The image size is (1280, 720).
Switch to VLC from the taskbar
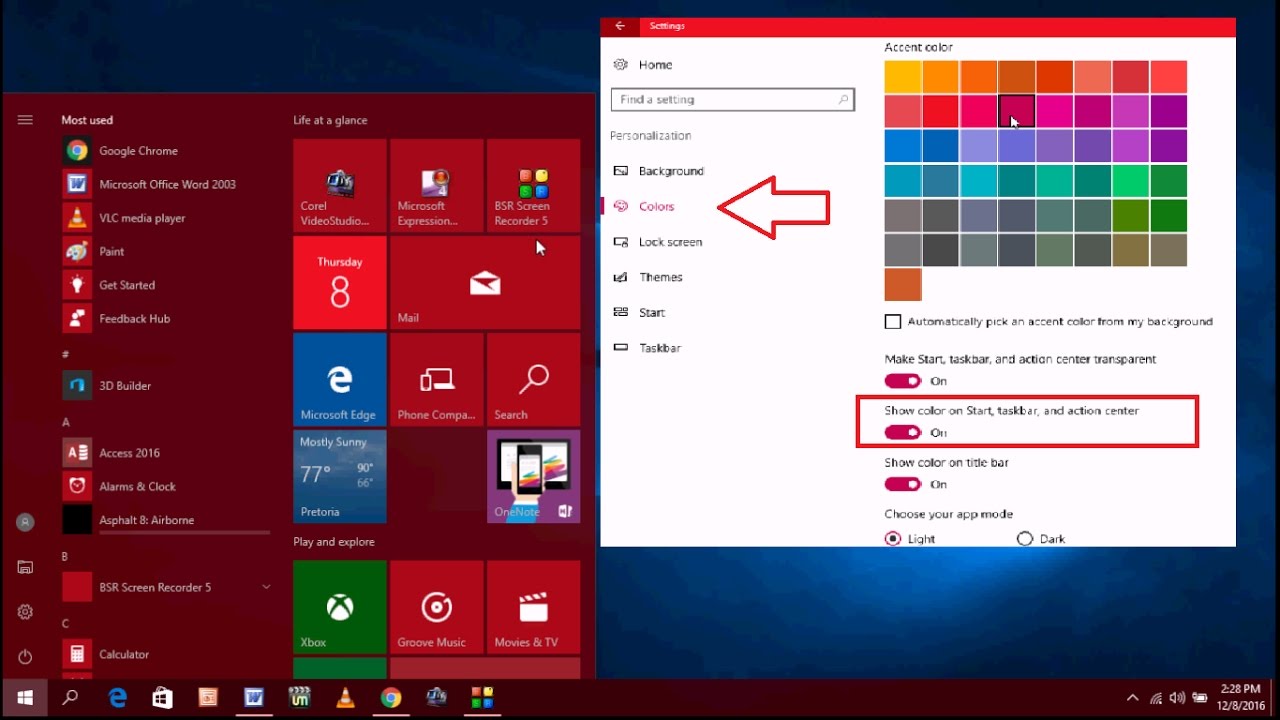tap(345, 698)
